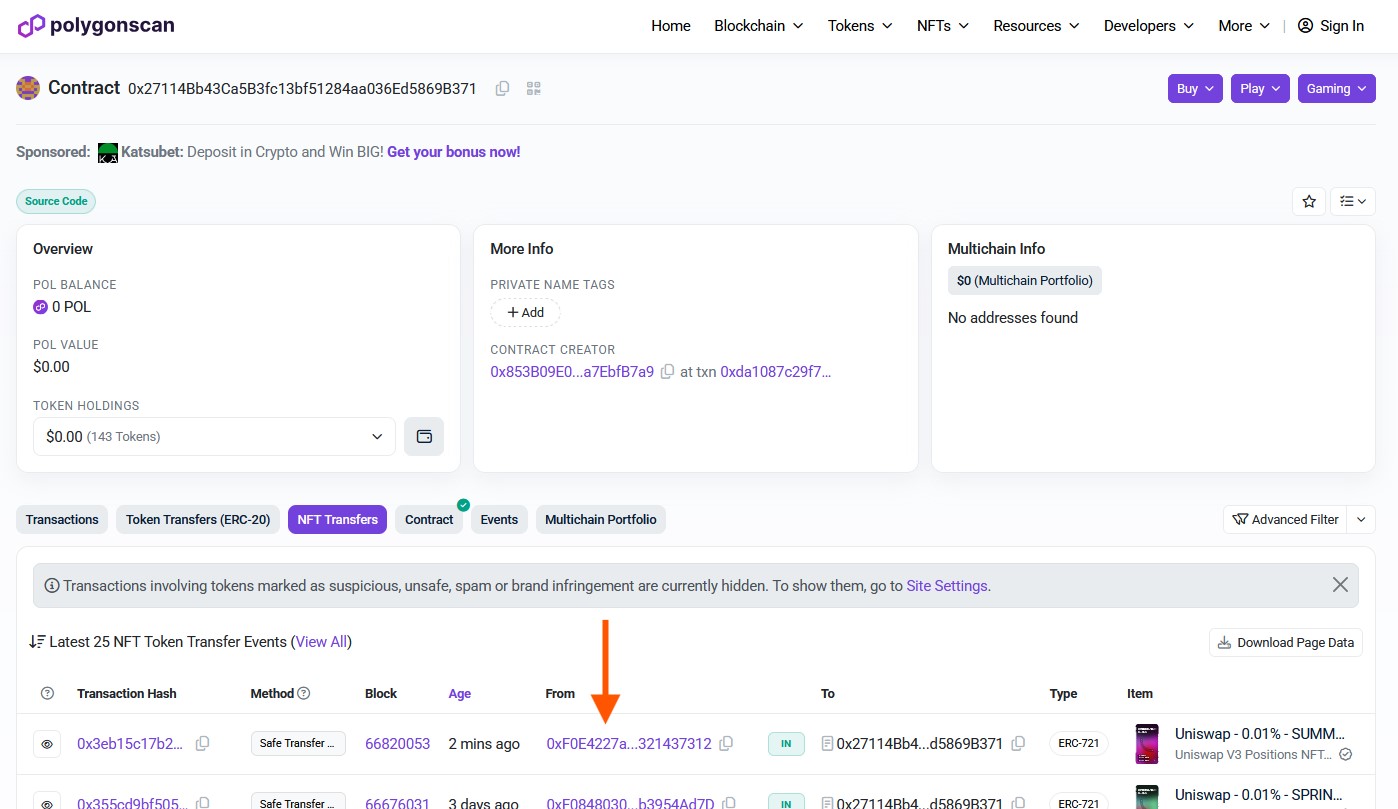Open the Events tab
Viewport: 1398px width, 809px height.
[x=499, y=520]
